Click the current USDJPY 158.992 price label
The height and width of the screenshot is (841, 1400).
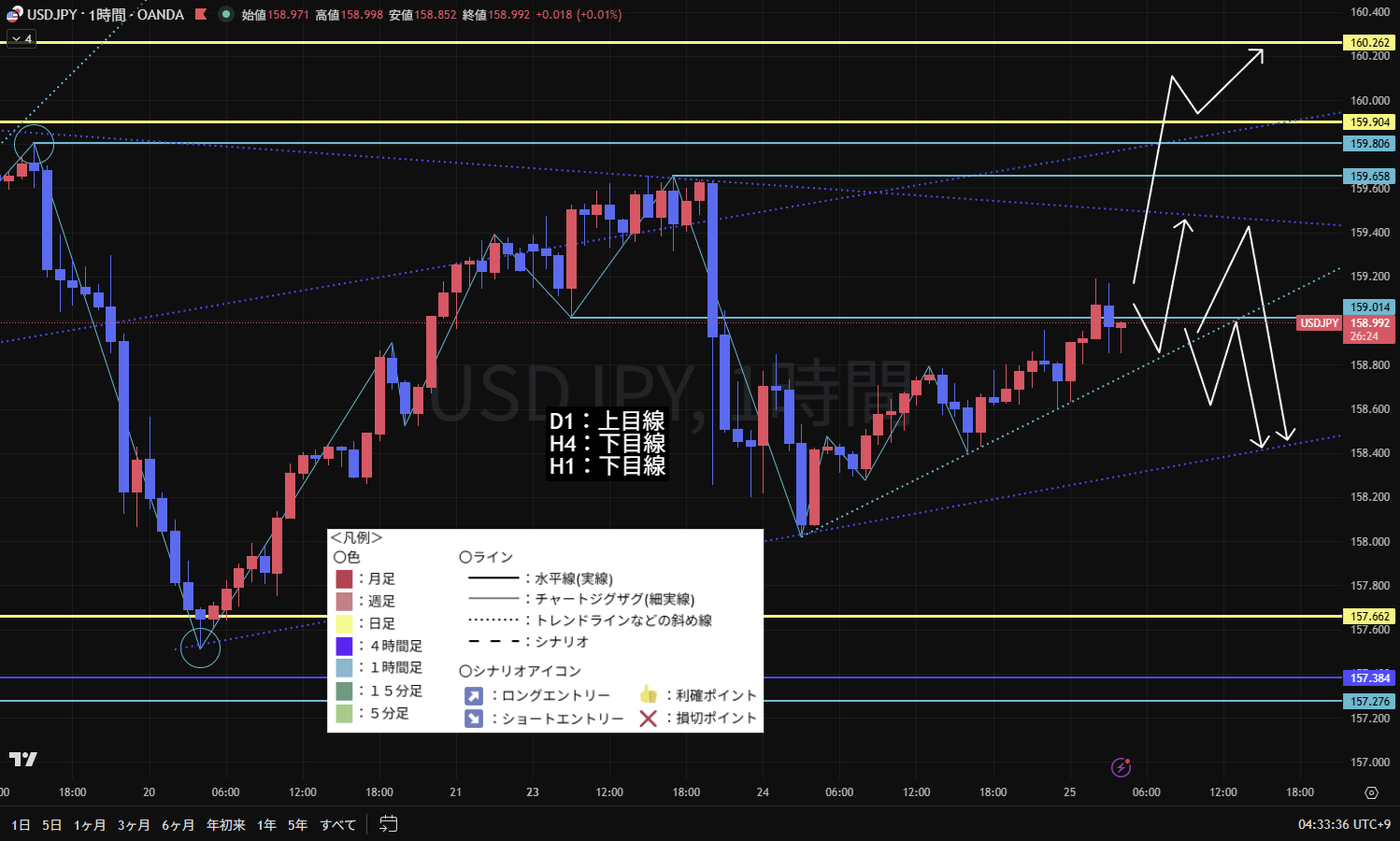click(x=1369, y=323)
